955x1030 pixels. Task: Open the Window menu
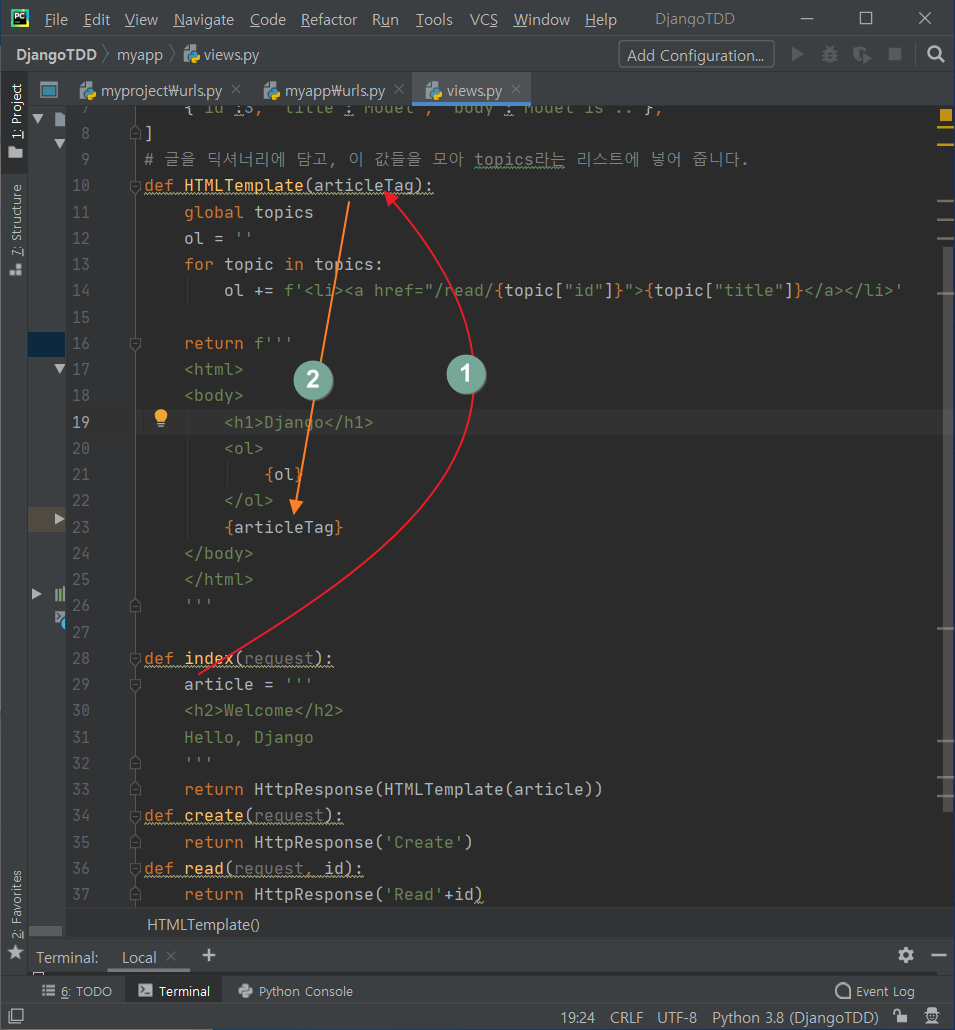tap(541, 20)
